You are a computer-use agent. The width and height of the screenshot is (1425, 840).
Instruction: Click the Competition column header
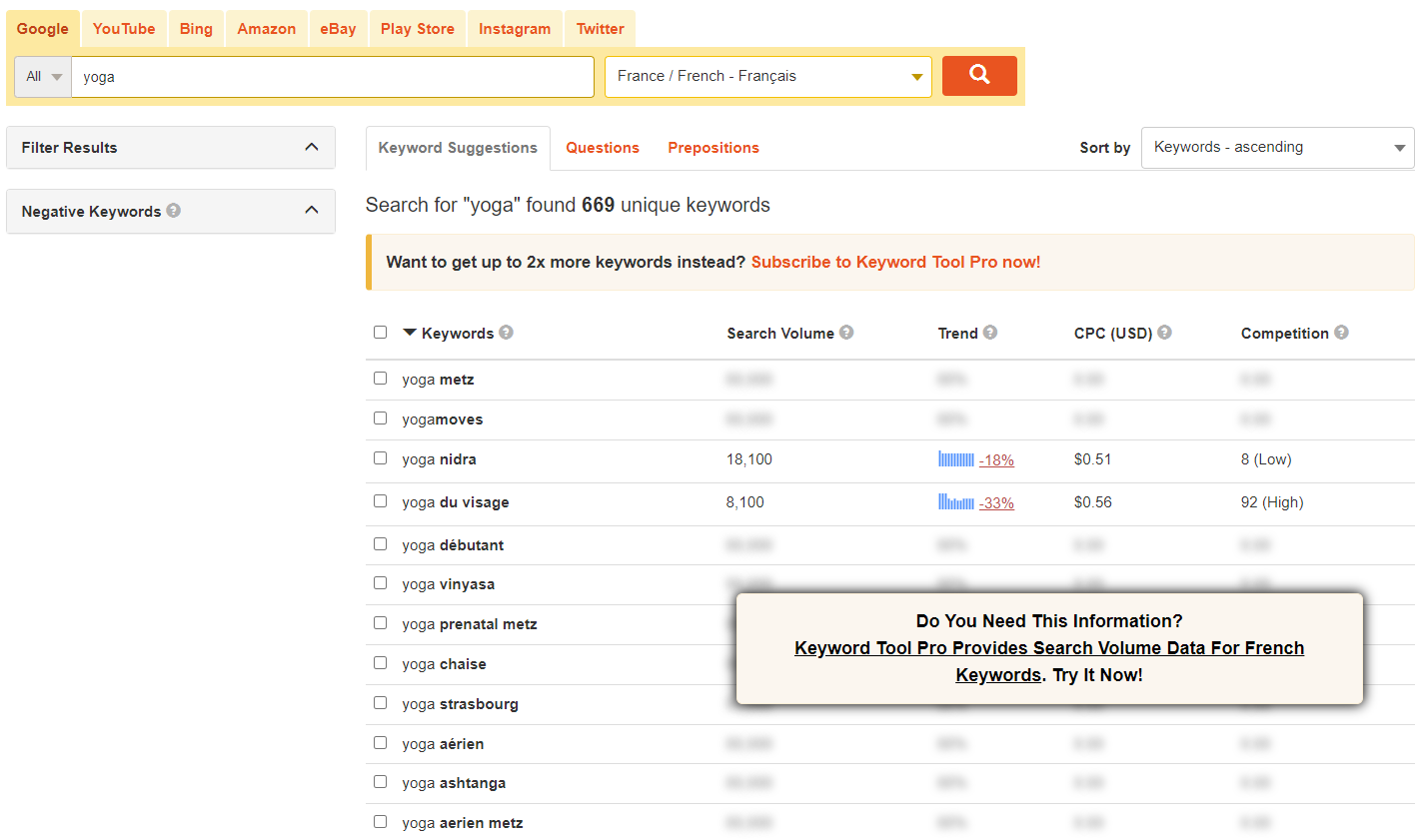click(1285, 334)
